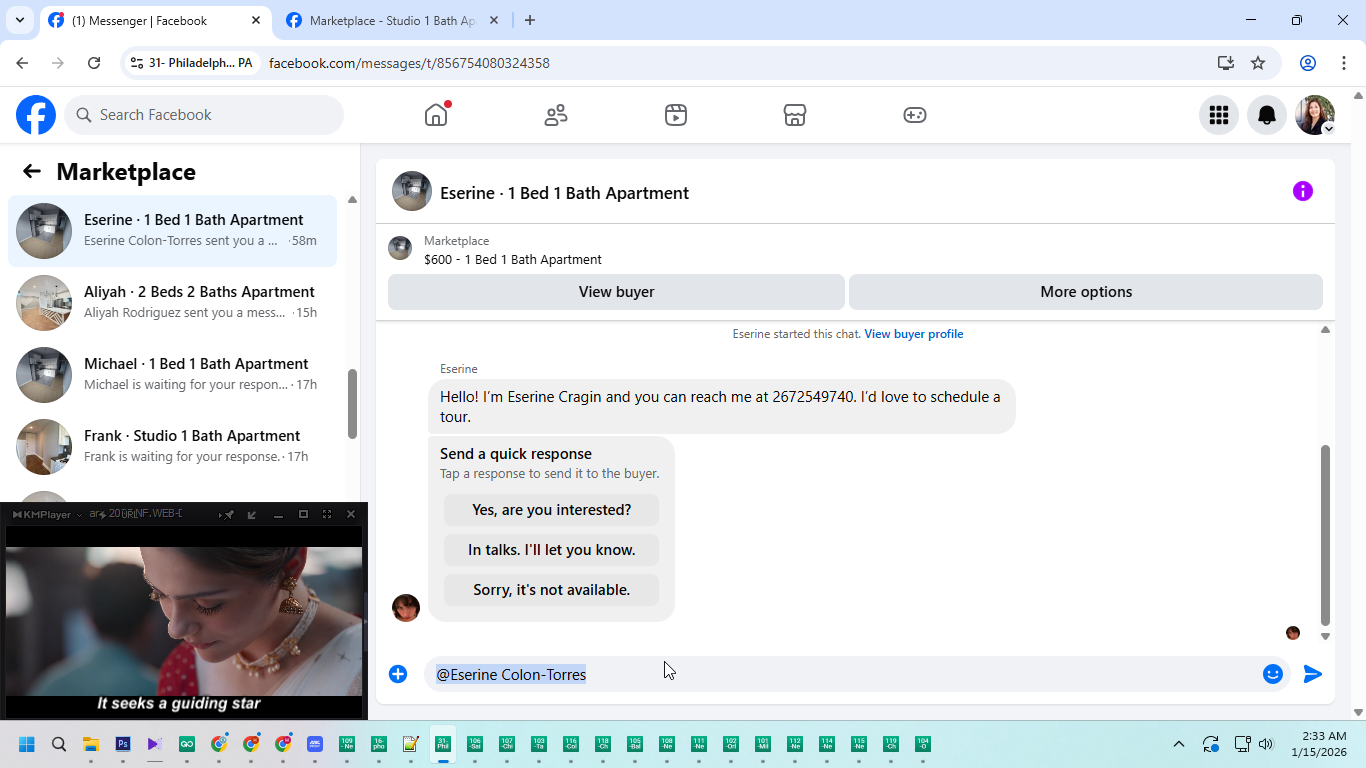Click the taskbar volume icon
Viewport: 1366px width, 768px height.
click(x=1266, y=744)
